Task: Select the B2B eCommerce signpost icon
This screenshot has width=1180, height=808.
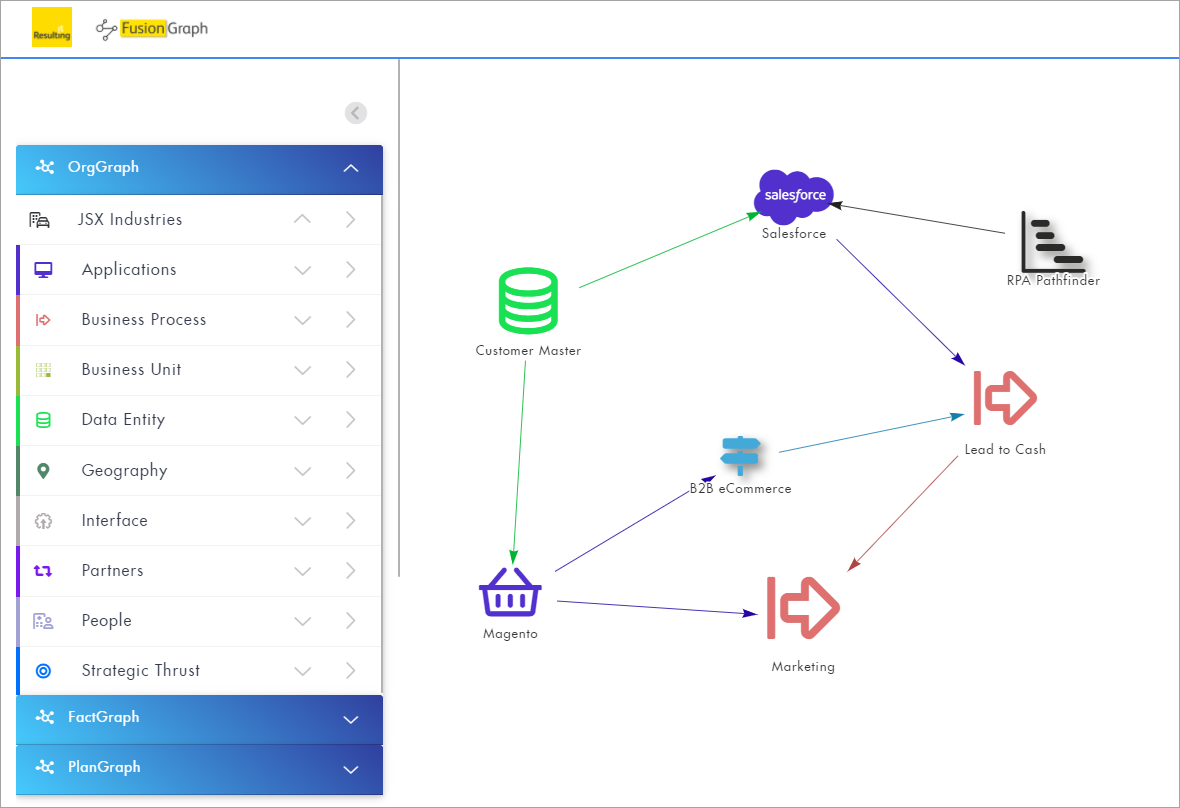Action: [x=741, y=455]
